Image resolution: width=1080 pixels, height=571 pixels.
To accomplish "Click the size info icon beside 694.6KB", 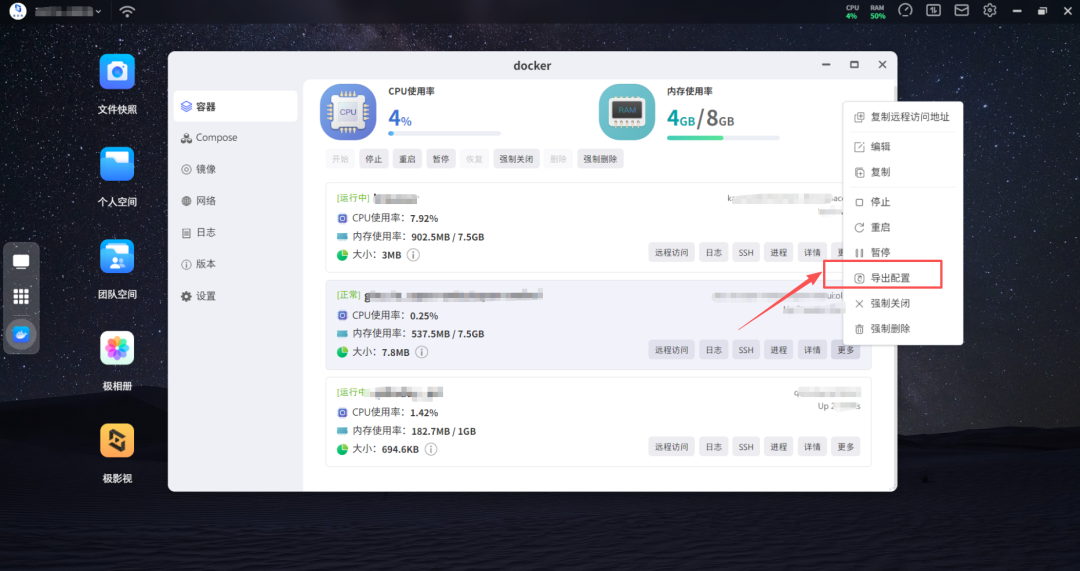I will pos(431,449).
